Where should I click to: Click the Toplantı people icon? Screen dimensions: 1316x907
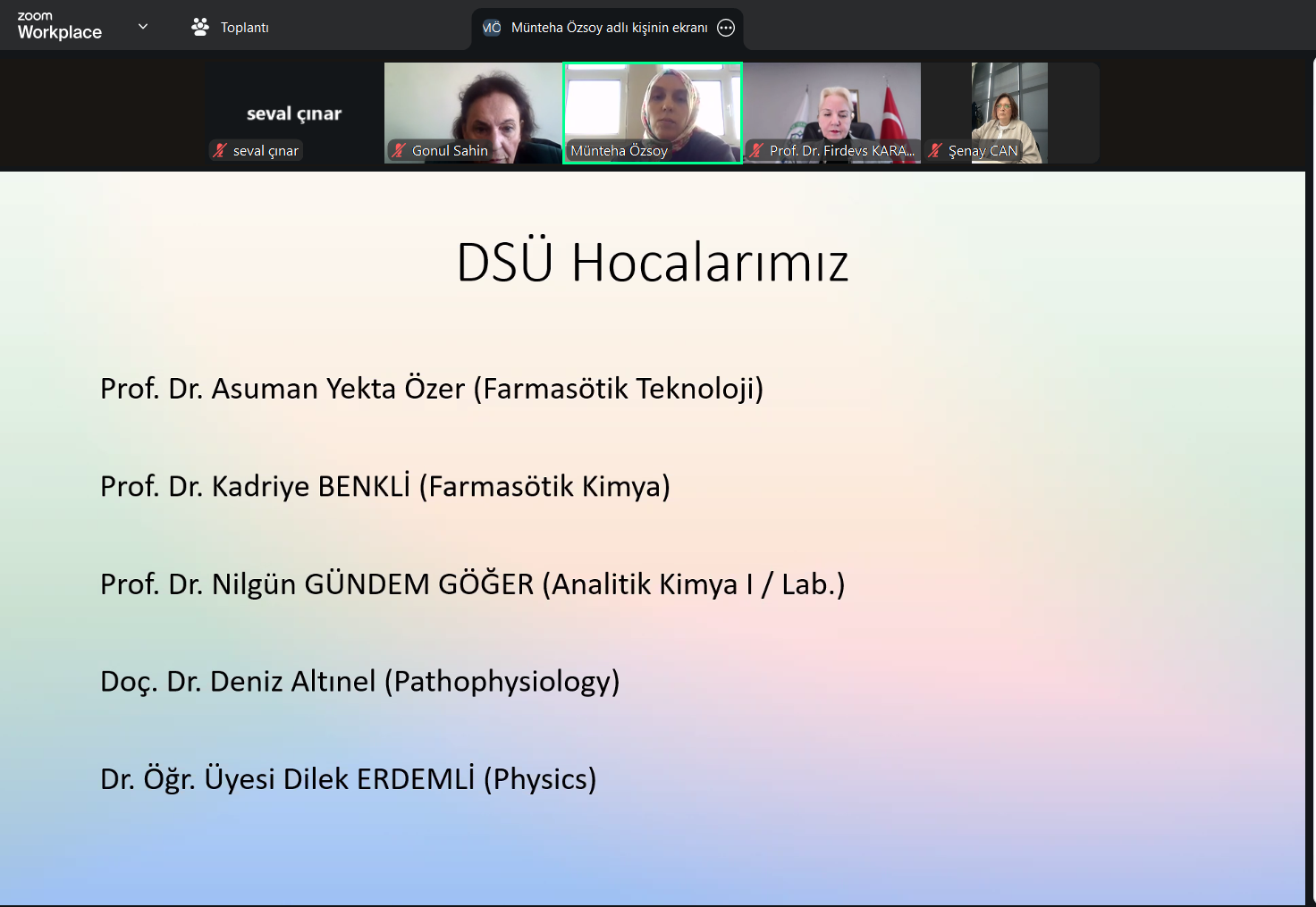click(x=200, y=27)
